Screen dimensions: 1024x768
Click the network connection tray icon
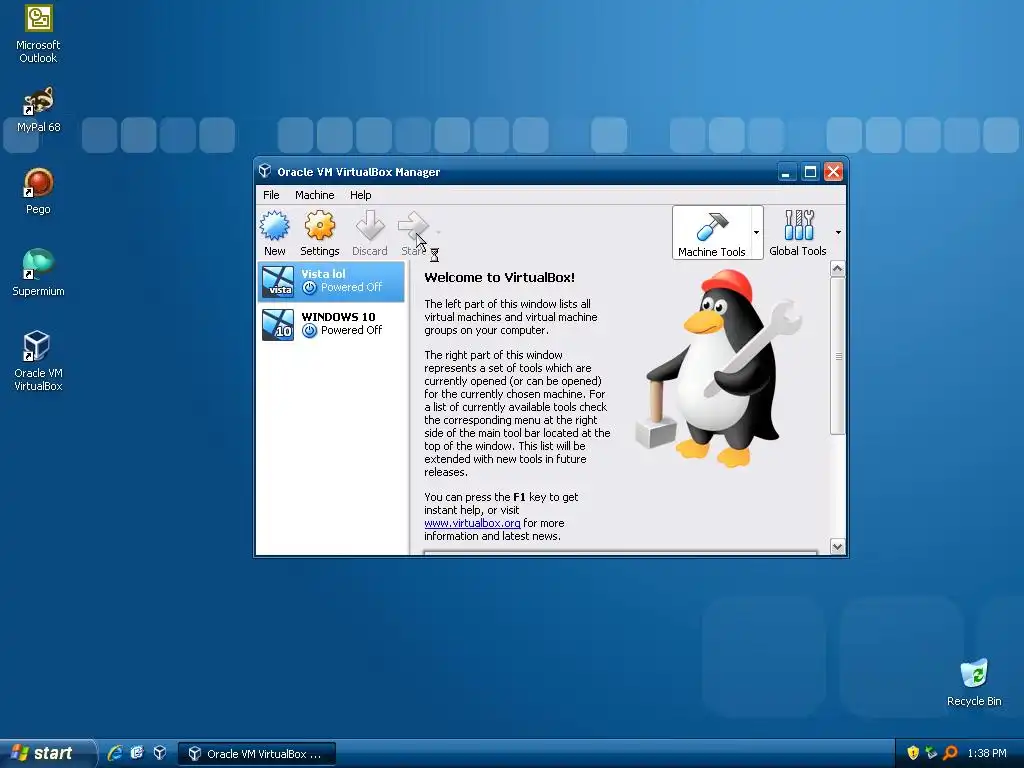[931, 753]
